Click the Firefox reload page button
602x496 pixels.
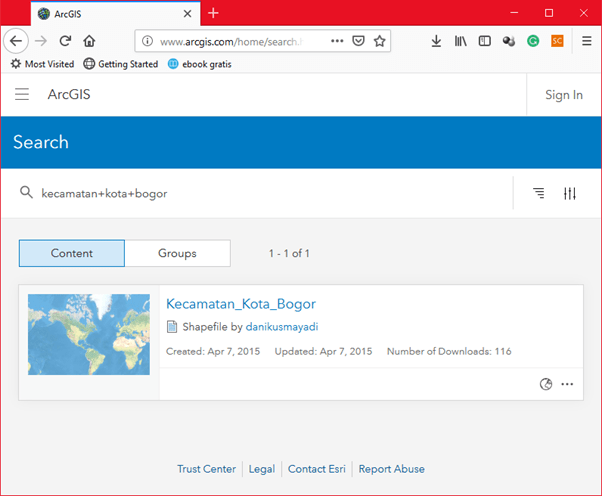tap(65, 41)
